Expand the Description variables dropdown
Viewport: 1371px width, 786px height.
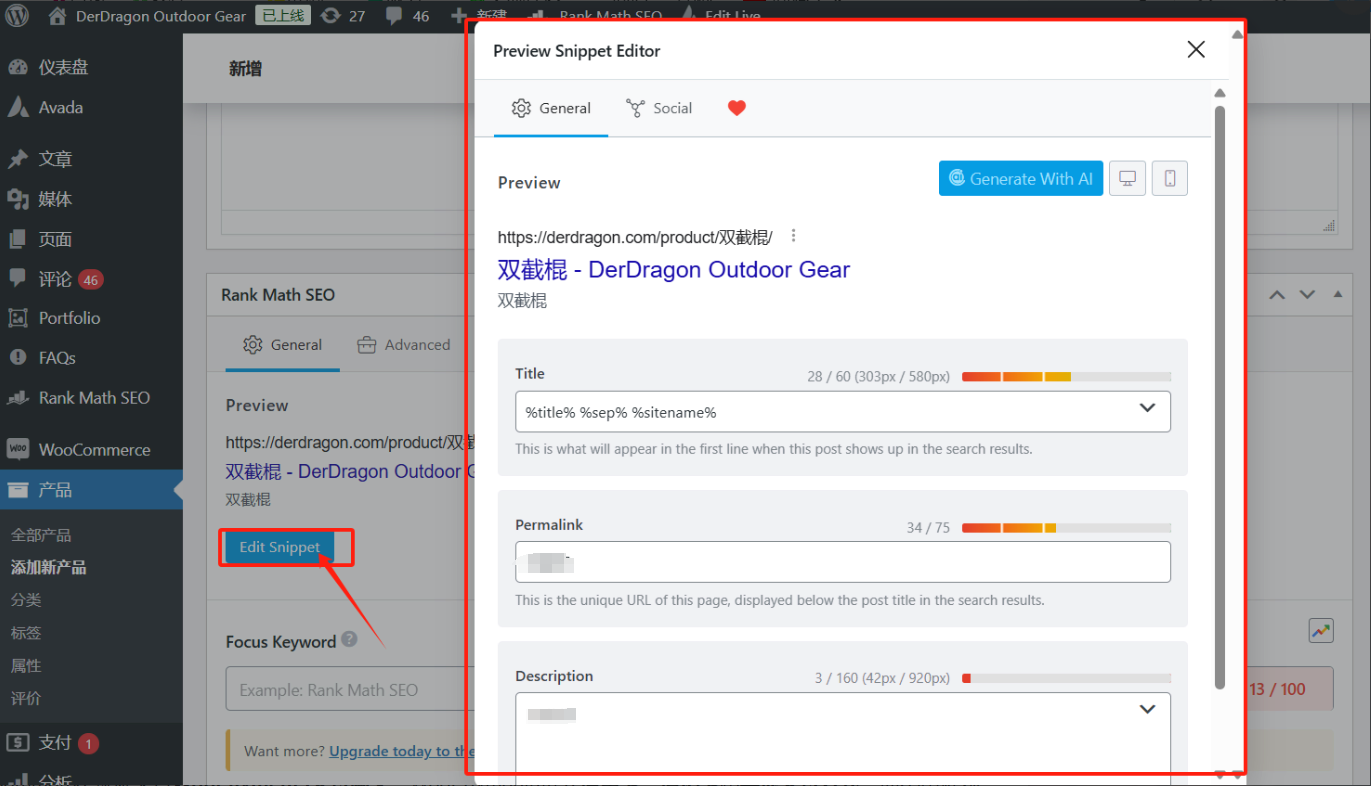pyautogui.click(x=1147, y=709)
